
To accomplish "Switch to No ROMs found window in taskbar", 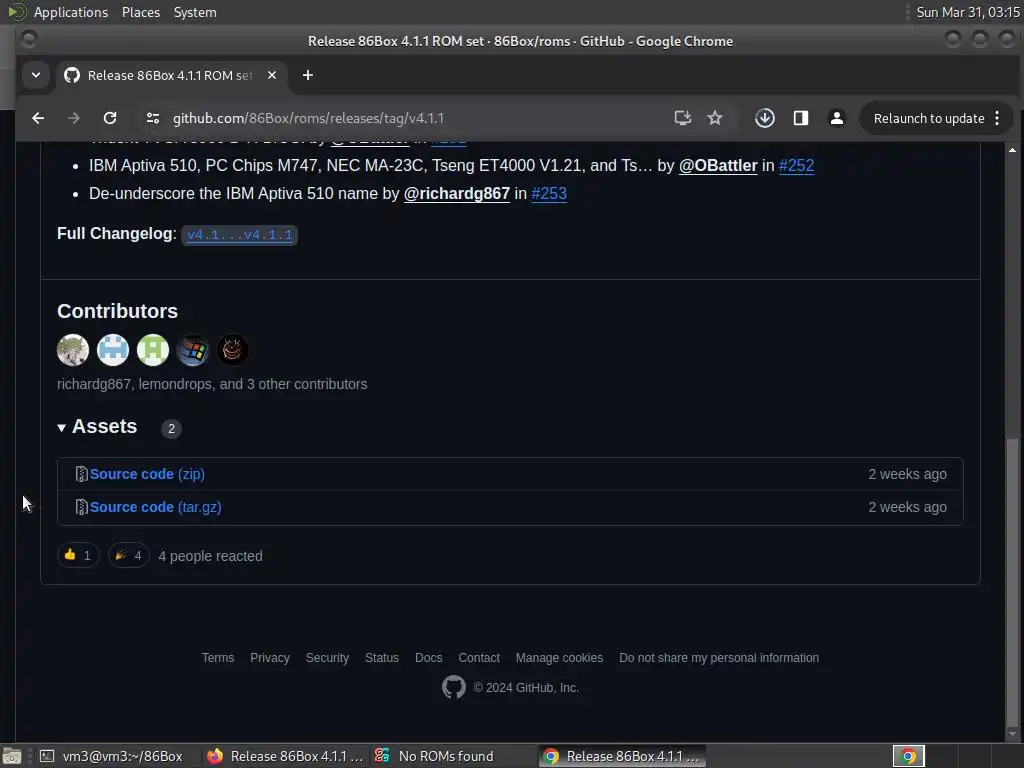I will pyautogui.click(x=452, y=756).
